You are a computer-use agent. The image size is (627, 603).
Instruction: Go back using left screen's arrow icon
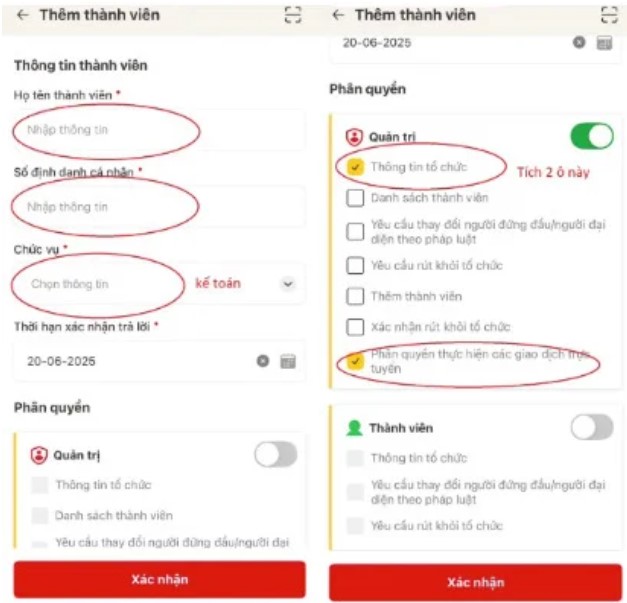tap(22, 15)
